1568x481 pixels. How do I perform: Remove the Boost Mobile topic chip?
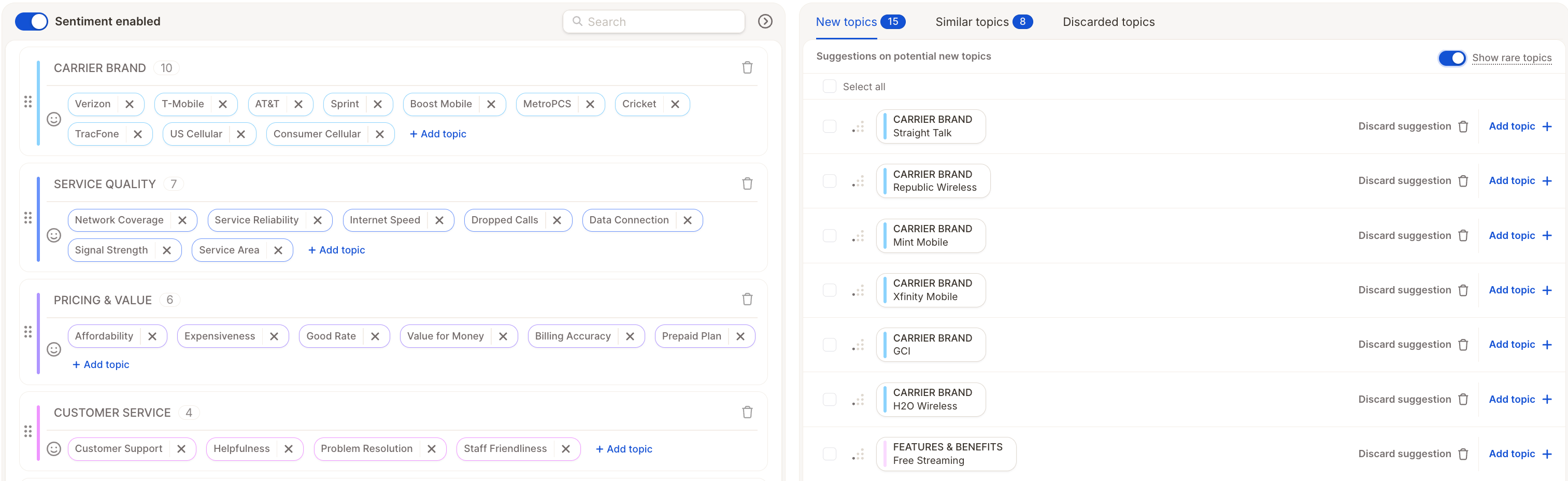coord(491,104)
